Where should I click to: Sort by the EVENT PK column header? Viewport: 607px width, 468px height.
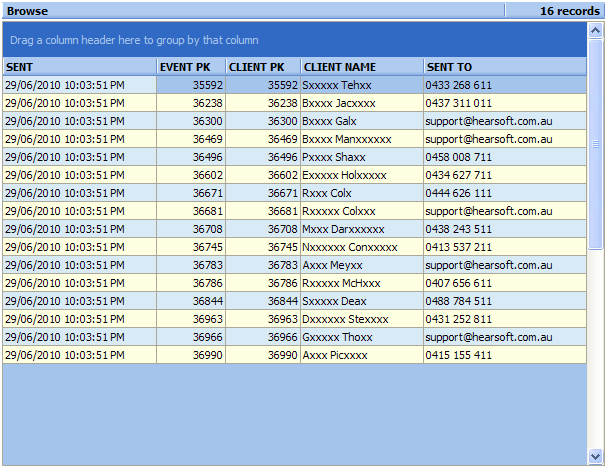tap(191, 67)
